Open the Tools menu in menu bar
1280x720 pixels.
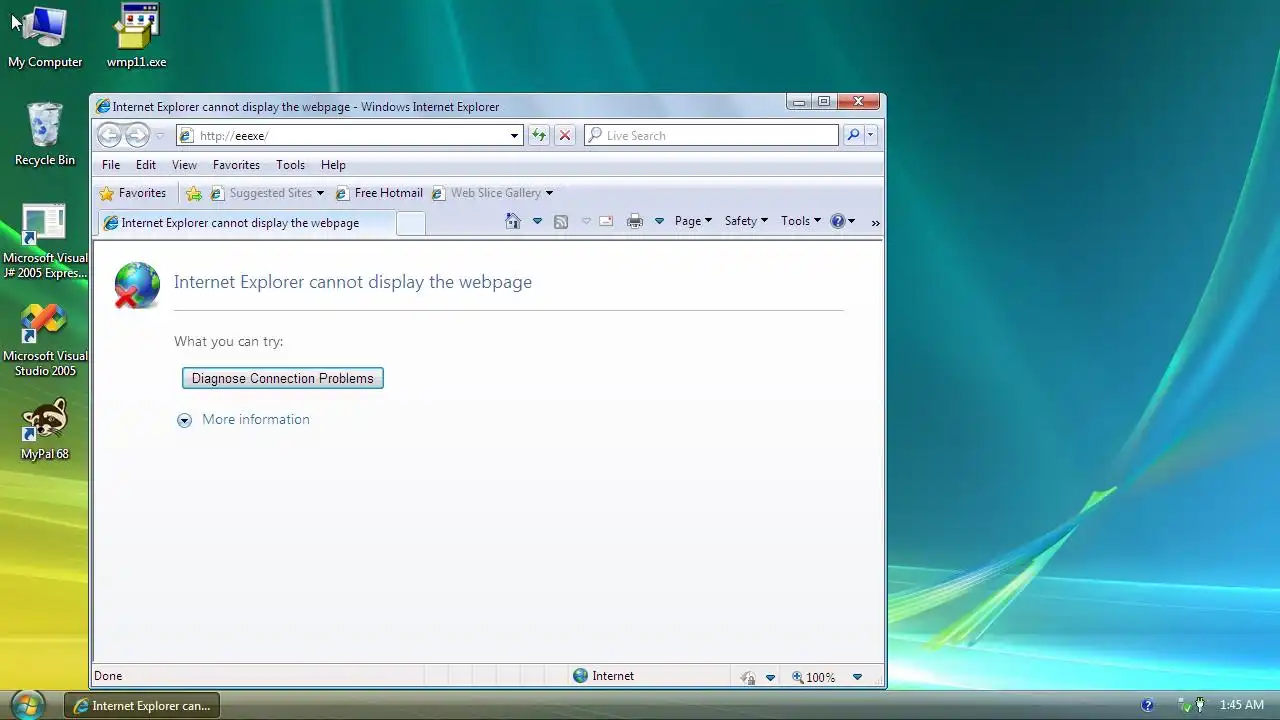pyautogui.click(x=290, y=165)
